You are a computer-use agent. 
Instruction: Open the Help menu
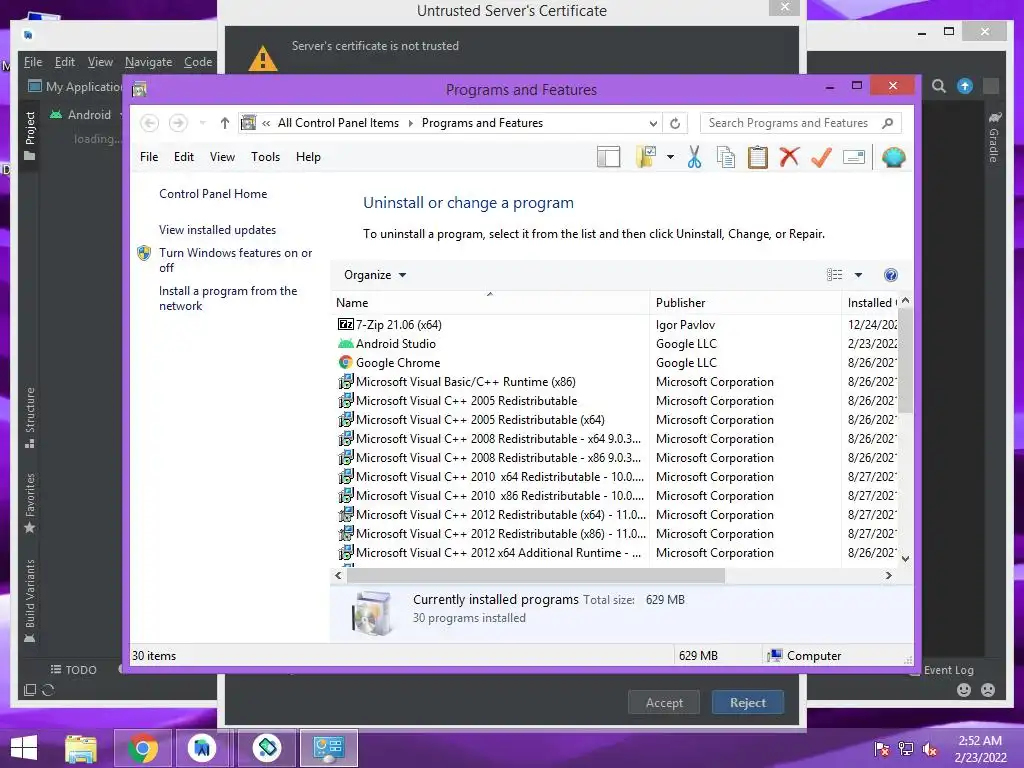pyautogui.click(x=308, y=157)
